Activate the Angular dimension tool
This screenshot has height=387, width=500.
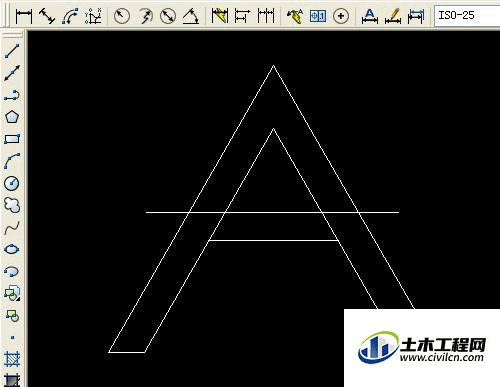pyautogui.click(x=191, y=16)
